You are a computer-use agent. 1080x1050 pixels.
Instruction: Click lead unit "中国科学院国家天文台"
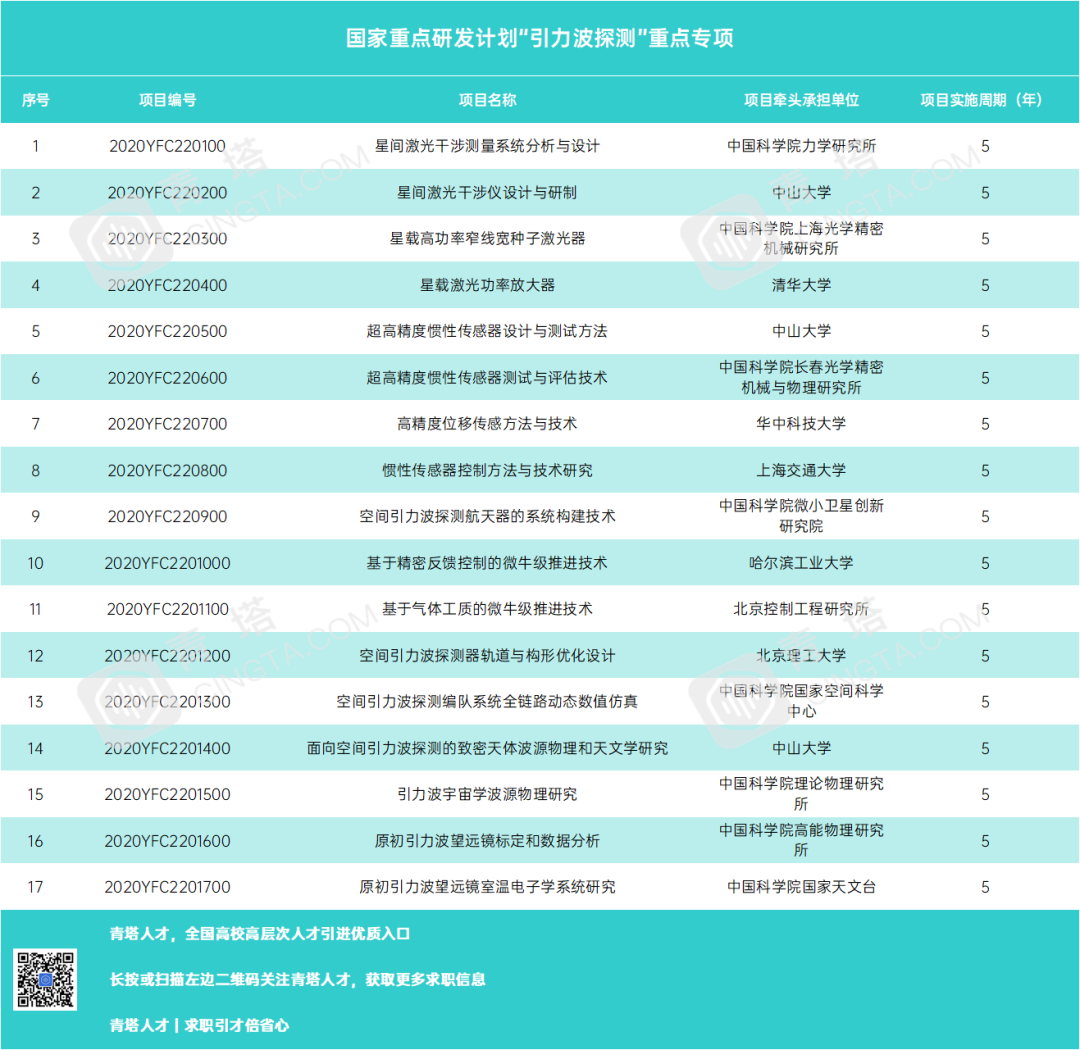(x=801, y=887)
